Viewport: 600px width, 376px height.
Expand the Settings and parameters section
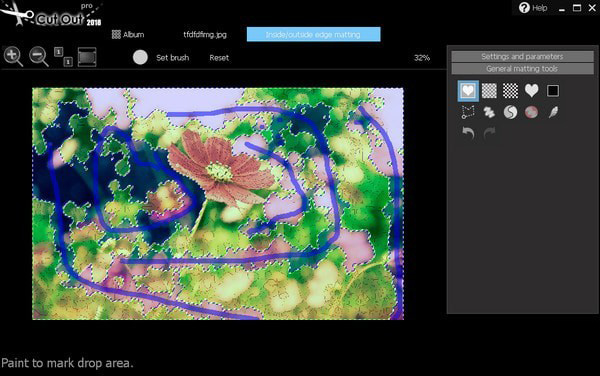pos(522,57)
